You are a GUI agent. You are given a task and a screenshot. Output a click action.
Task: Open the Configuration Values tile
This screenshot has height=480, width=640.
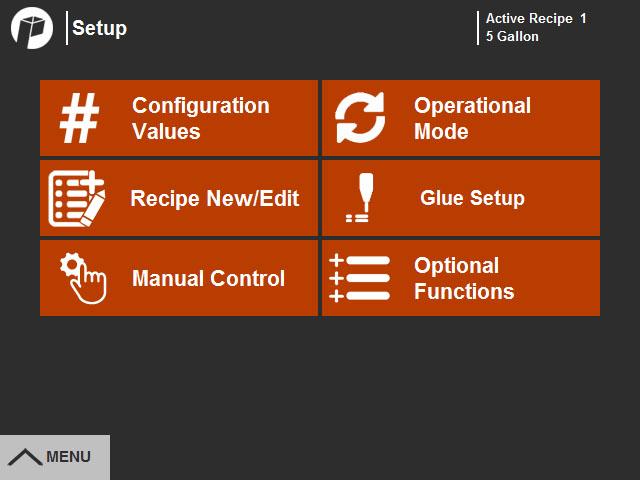(179, 118)
